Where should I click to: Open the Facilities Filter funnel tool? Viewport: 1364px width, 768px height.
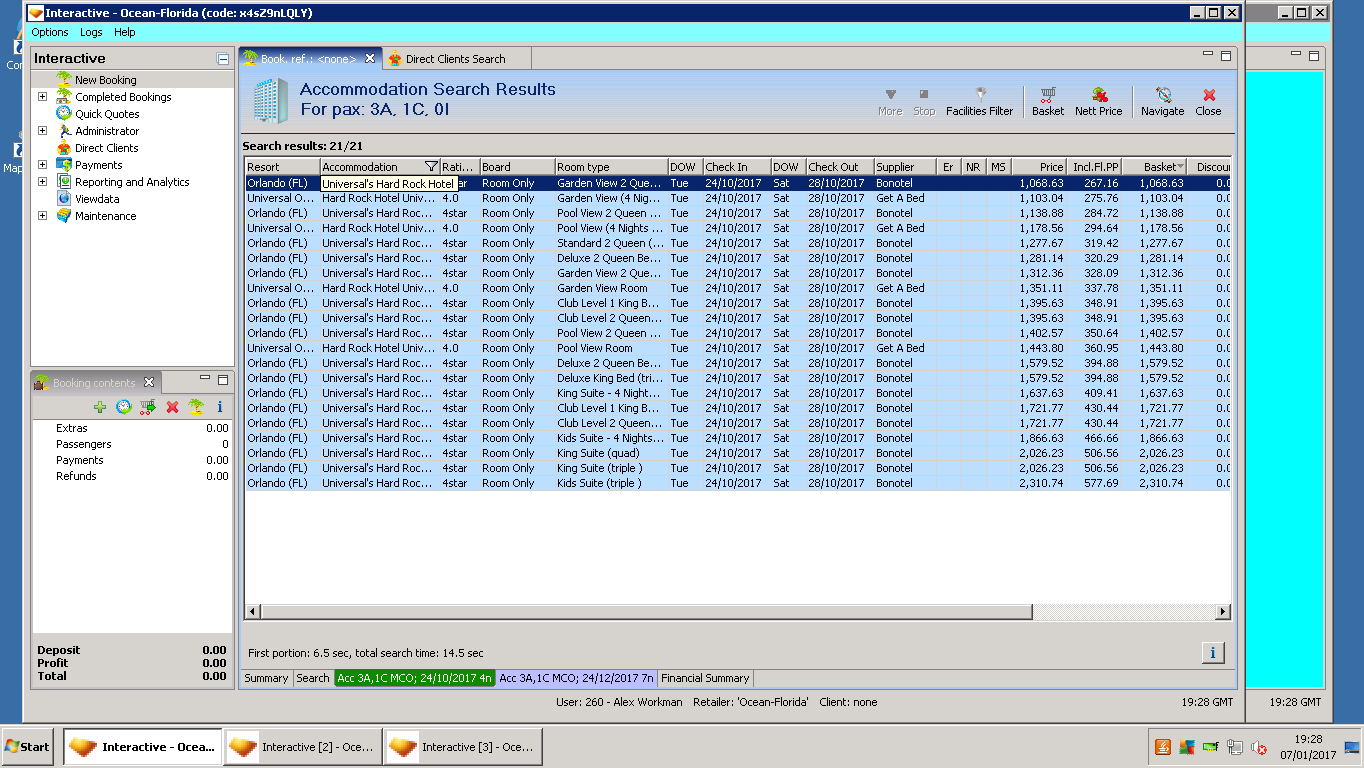pyautogui.click(x=979, y=101)
